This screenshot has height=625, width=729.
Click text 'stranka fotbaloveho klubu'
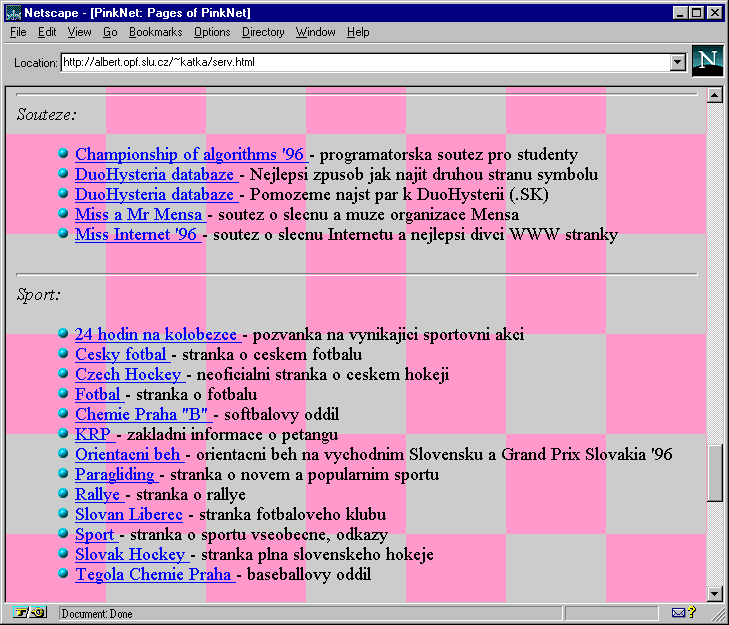tap(292, 514)
